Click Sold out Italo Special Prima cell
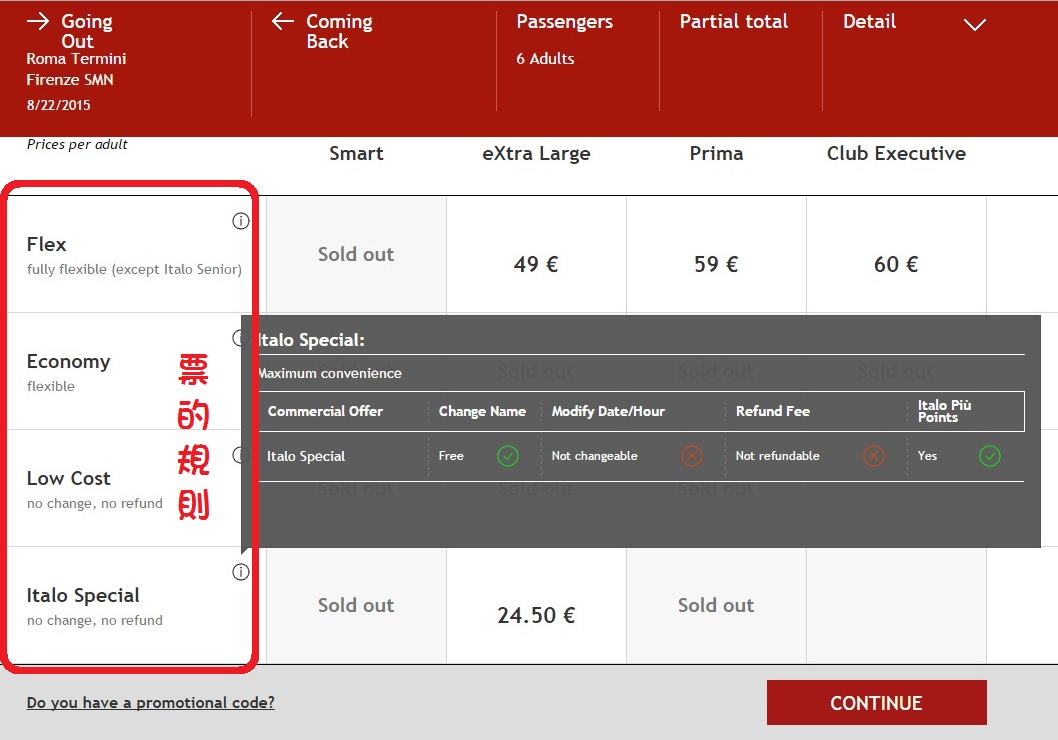This screenshot has width=1058, height=740. tap(716, 606)
